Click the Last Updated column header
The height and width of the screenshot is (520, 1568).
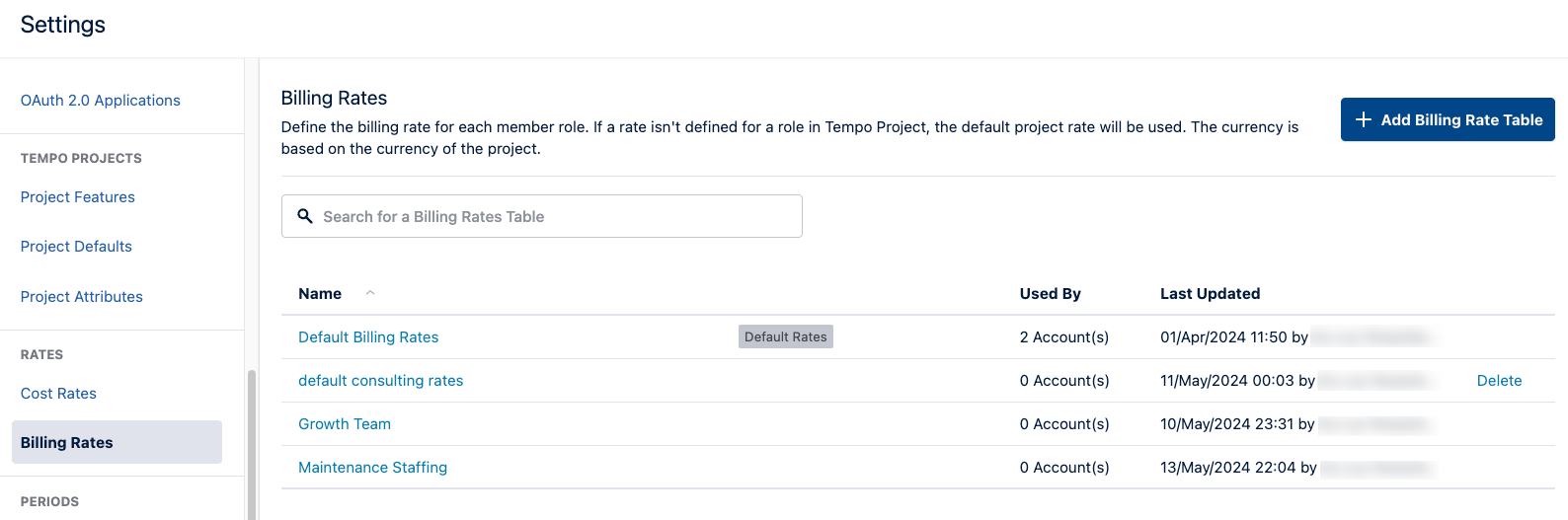coord(1210,294)
